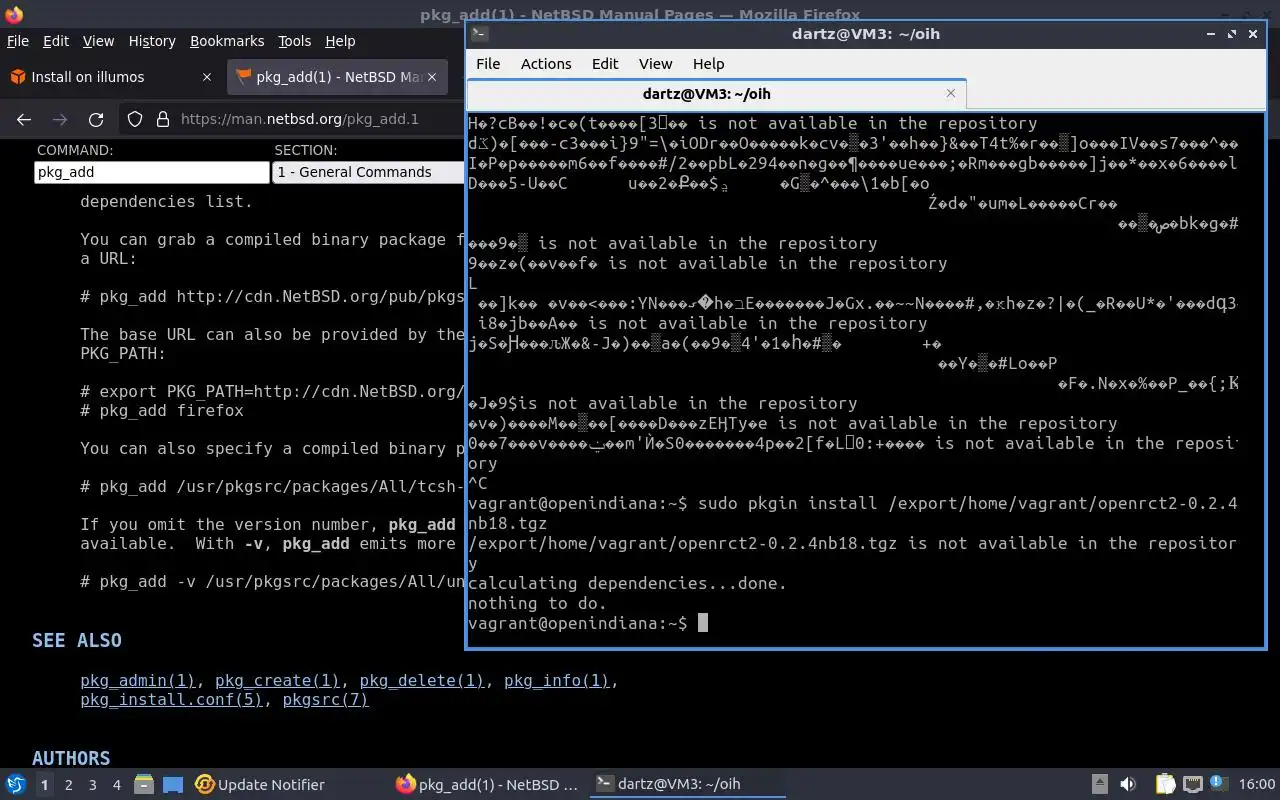Close the 'Install on illumos' tab
Viewport: 1280px width, 800px height.
click(207, 77)
